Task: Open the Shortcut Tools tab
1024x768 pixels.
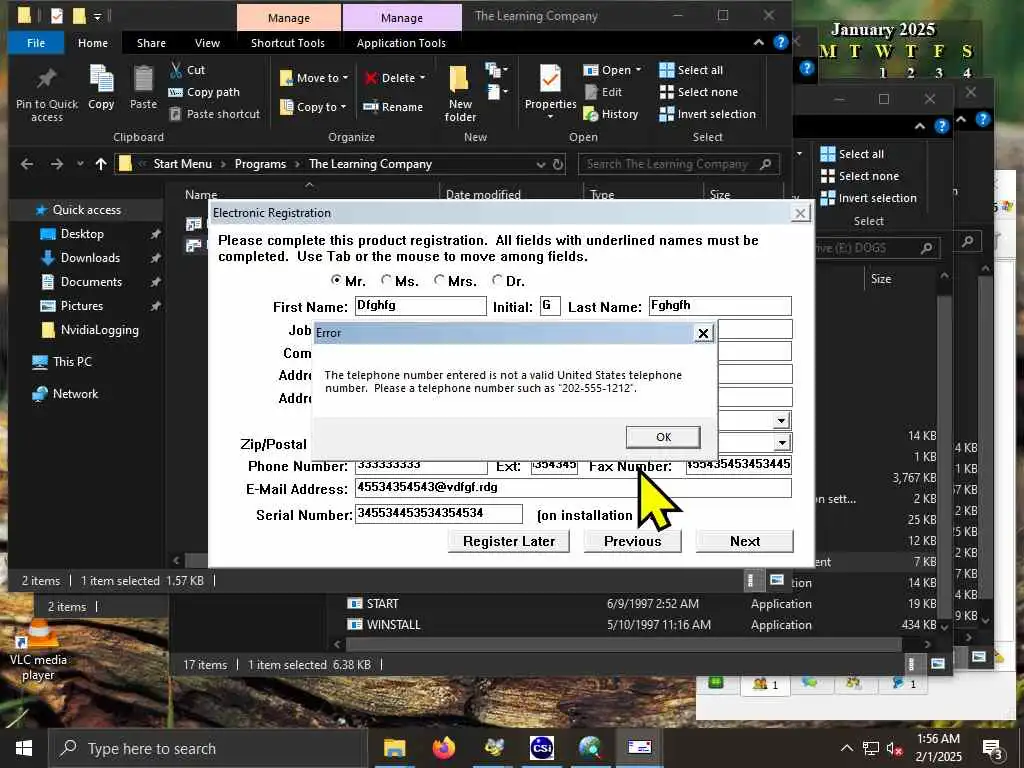Action: (288, 42)
